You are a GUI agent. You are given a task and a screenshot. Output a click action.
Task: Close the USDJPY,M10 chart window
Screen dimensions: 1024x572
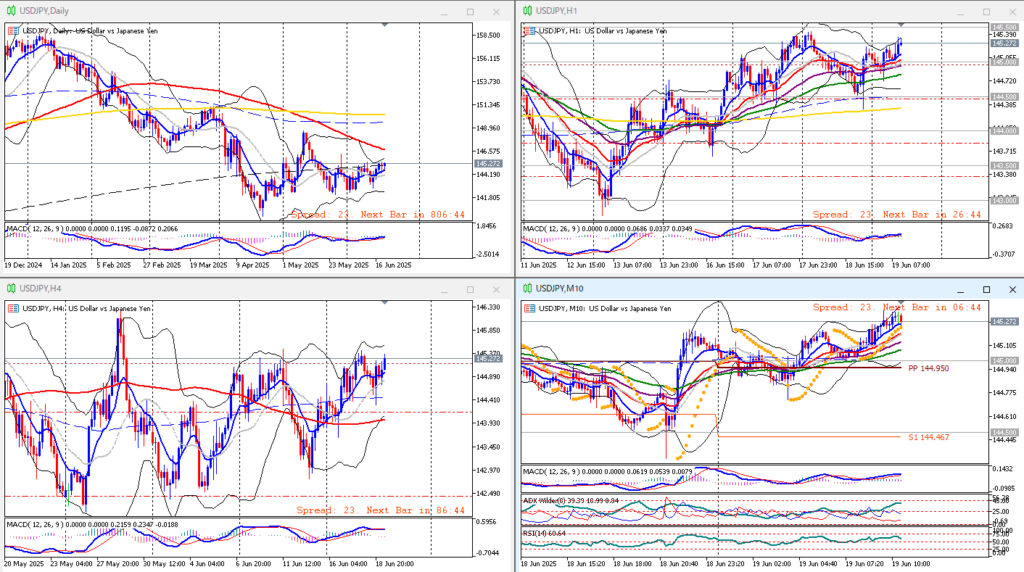(x=1013, y=289)
